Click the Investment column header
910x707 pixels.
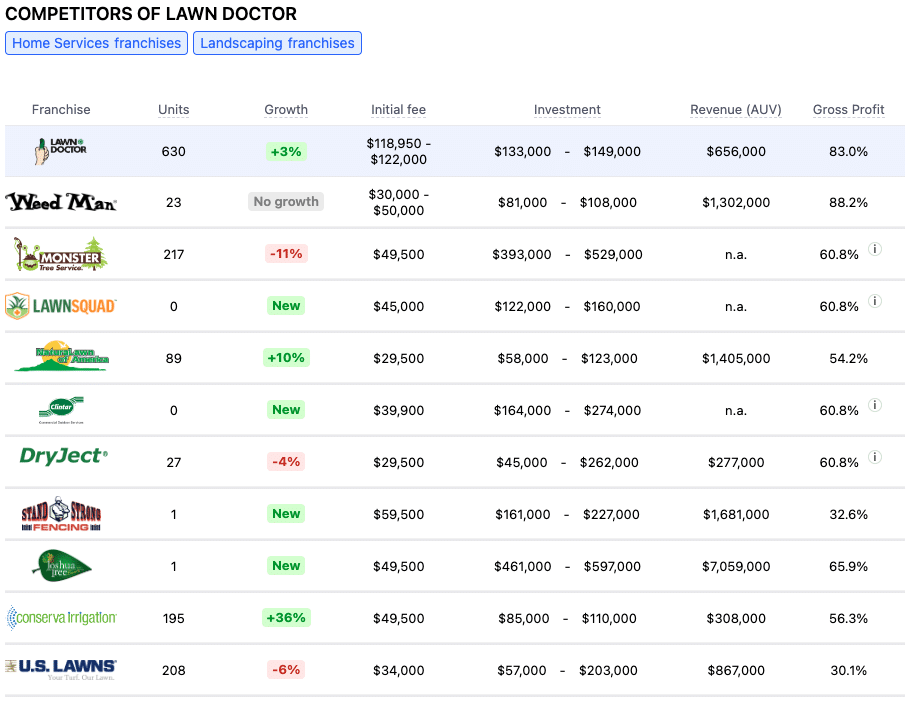tap(567, 110)
